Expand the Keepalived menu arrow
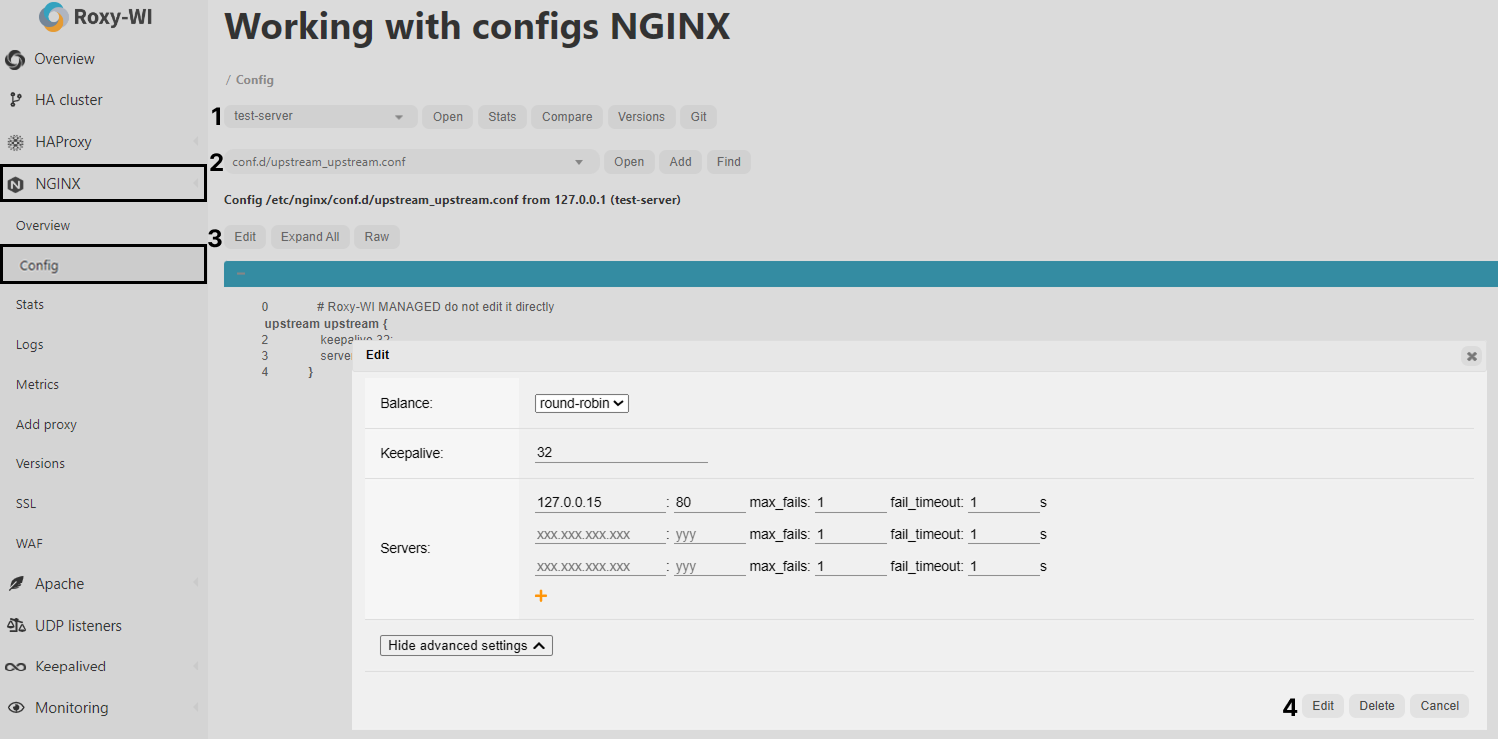Screen dimensions: 1498x739 click(x=196, y=667)
